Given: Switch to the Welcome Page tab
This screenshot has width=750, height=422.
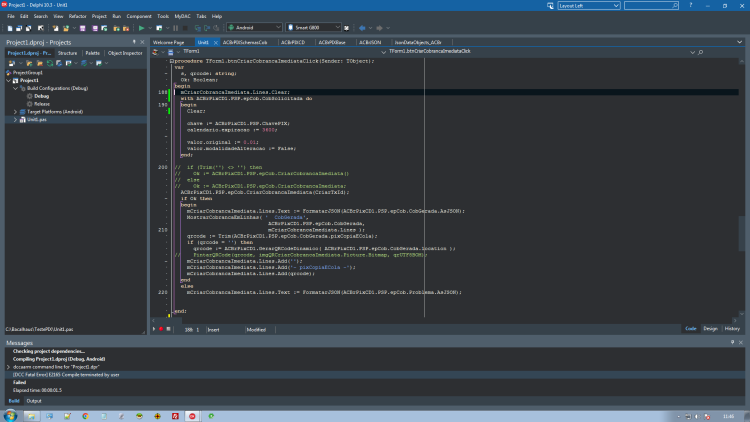Looking at the screenshot, I should click(x=168, y=43).
